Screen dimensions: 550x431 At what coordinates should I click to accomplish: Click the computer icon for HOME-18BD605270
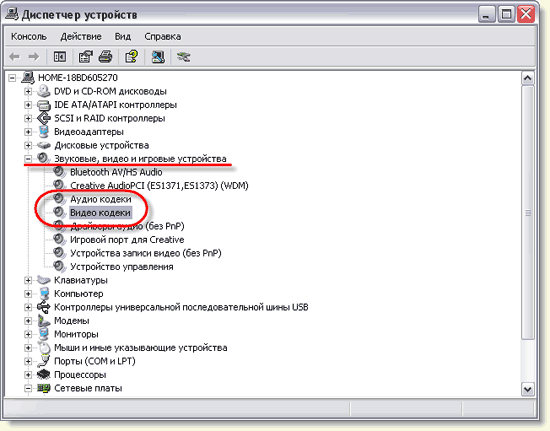point(28,77)
